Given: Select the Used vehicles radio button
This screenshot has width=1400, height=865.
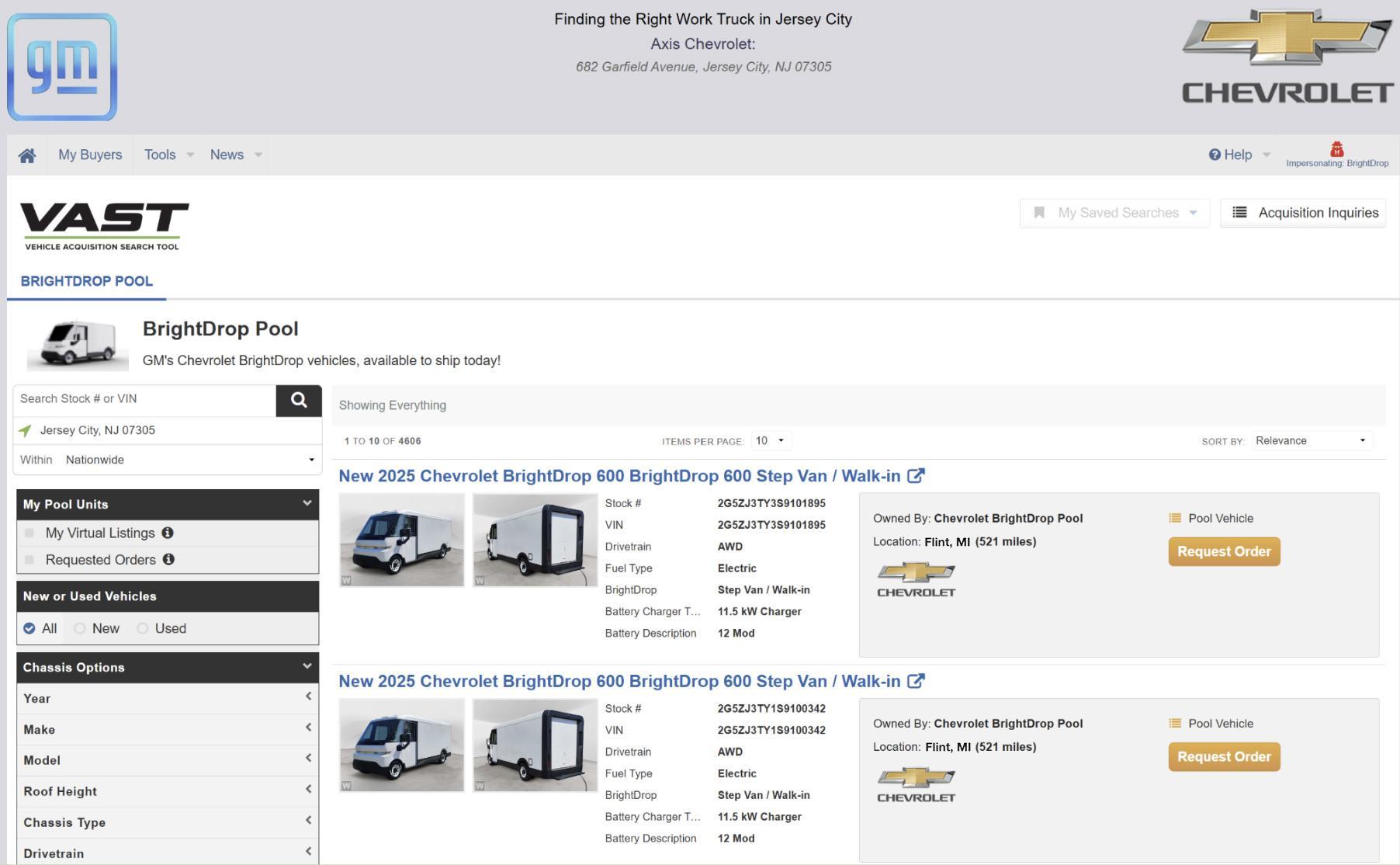Looking at the screenshot, I should click(143, 628).
